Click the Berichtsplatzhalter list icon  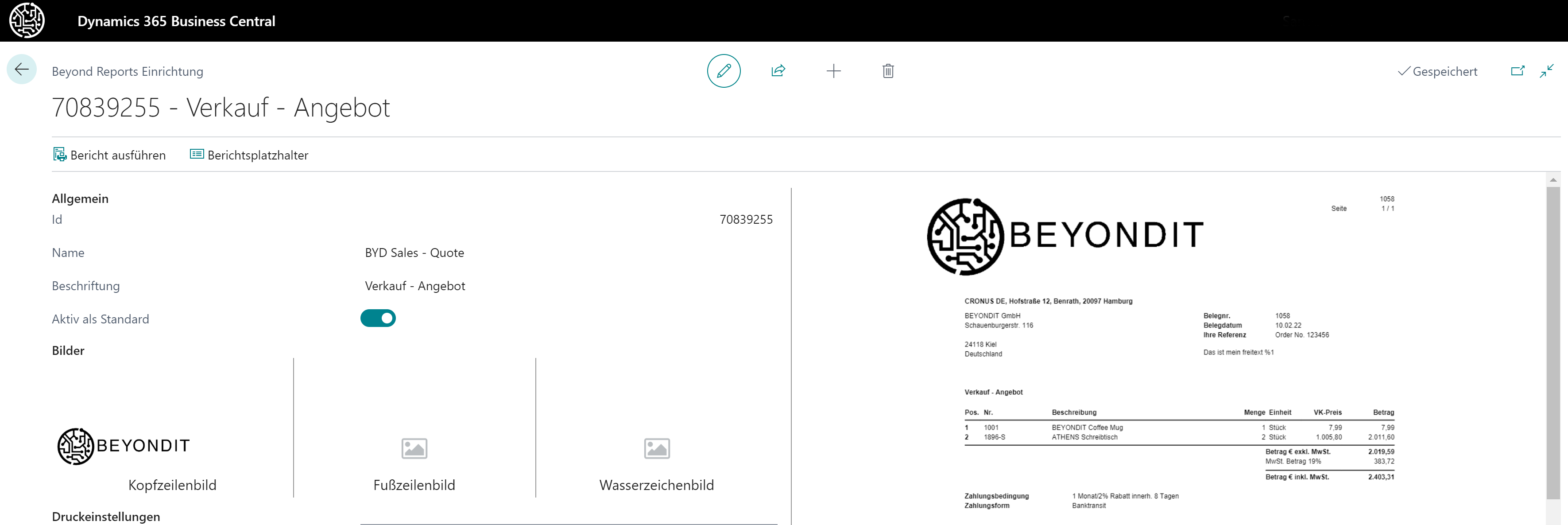click(197, 154)
